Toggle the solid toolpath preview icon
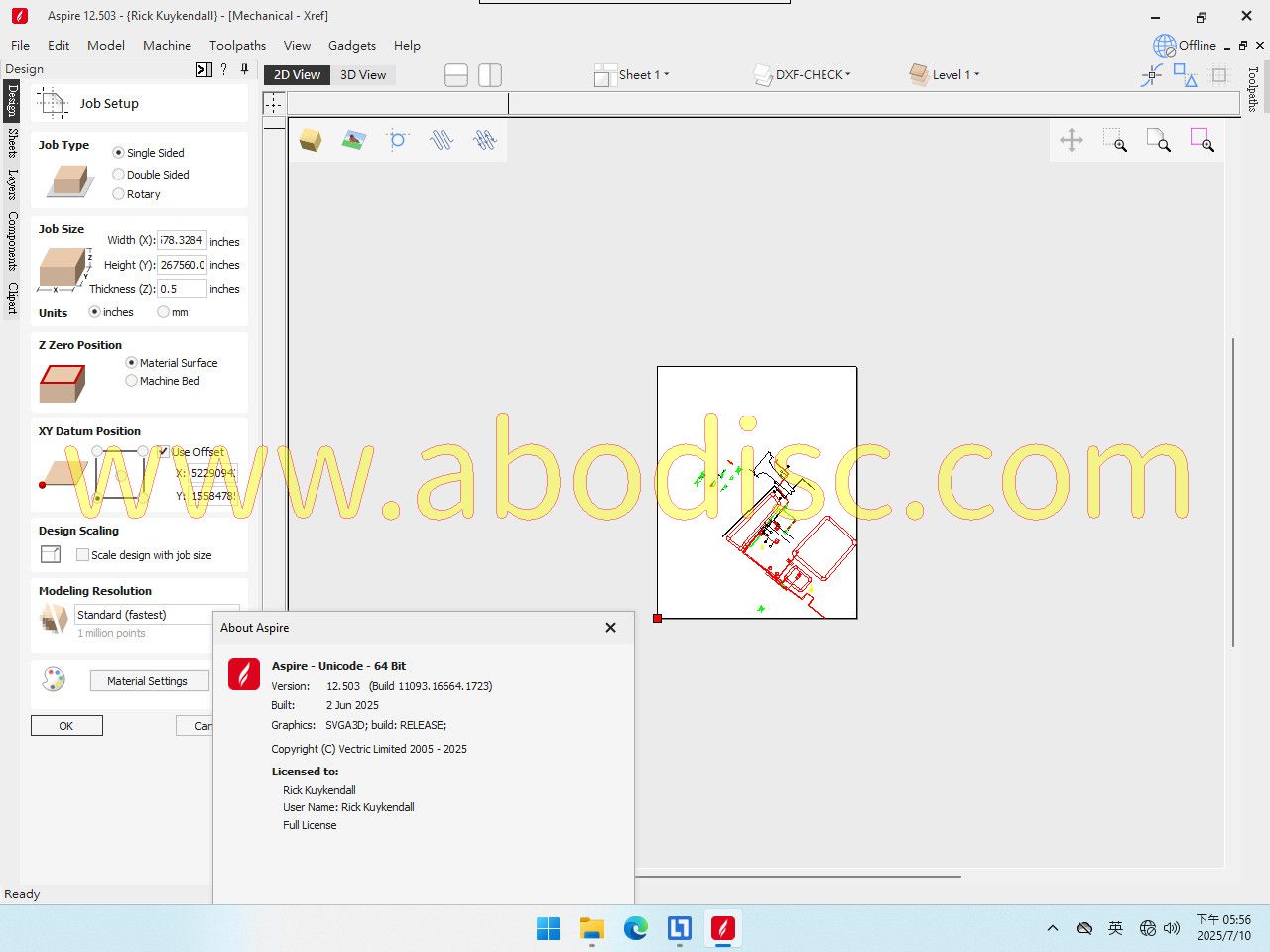Screen dimensions: 1270x952 click(x=485, y=140)
